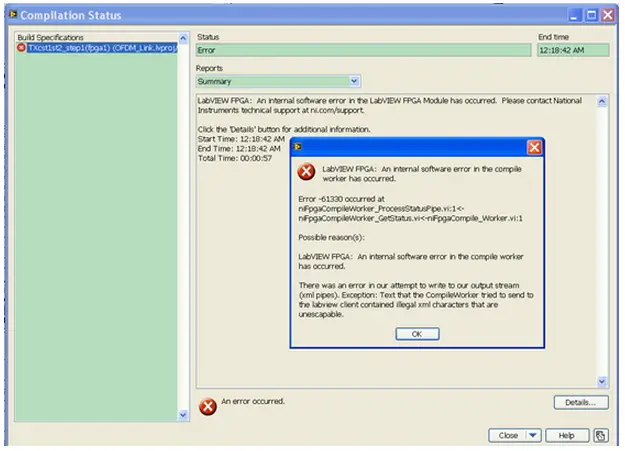This screenshot has height=451, width=625.
Task: Click the red error icon beside 'An error occurred.'
Action: click(x=208, y=407)
